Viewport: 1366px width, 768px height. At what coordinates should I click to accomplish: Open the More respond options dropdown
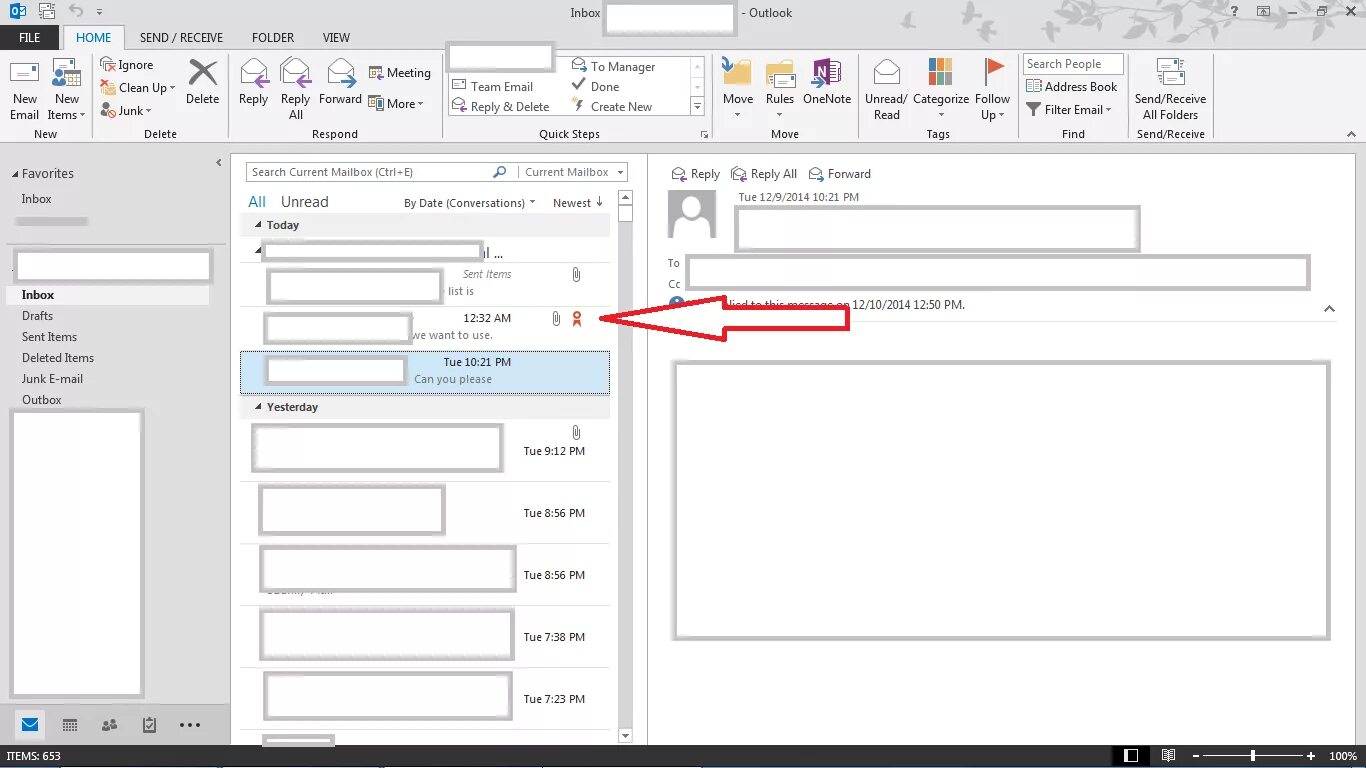[396, 103]
